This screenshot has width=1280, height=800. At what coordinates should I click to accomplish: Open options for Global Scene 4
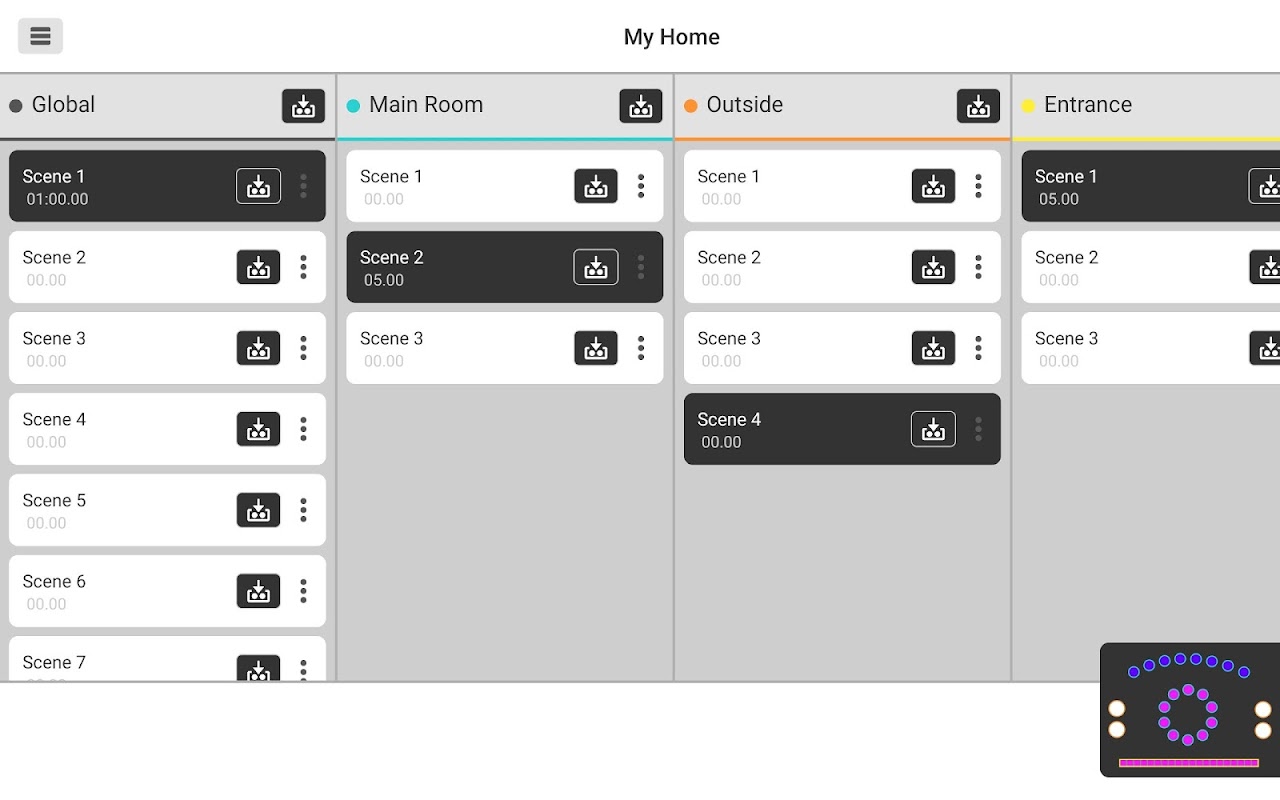tap(303, 429)
